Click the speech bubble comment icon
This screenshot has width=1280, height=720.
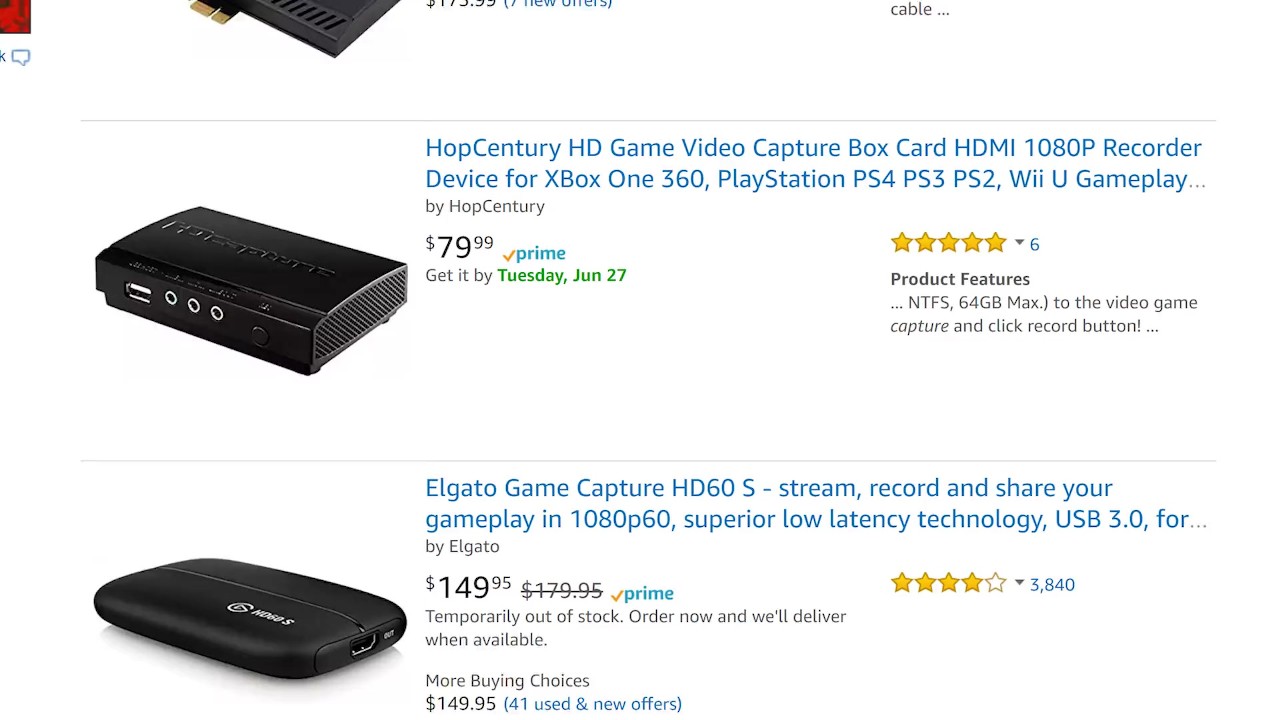(21, 57)
